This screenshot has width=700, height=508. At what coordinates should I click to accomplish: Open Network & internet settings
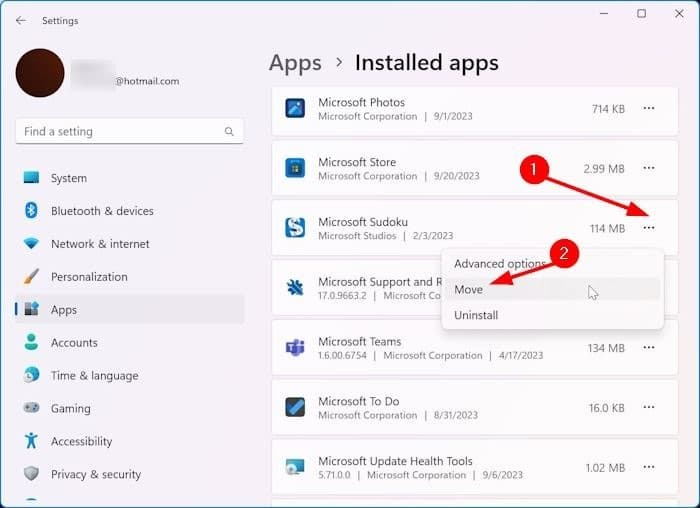pyautogui.click(x=129, y=244)
